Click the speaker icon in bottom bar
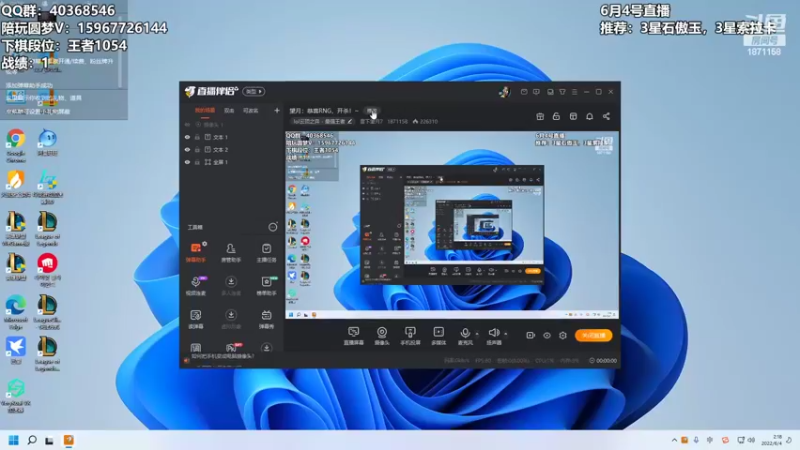The image size is (800, 450). 493,333
